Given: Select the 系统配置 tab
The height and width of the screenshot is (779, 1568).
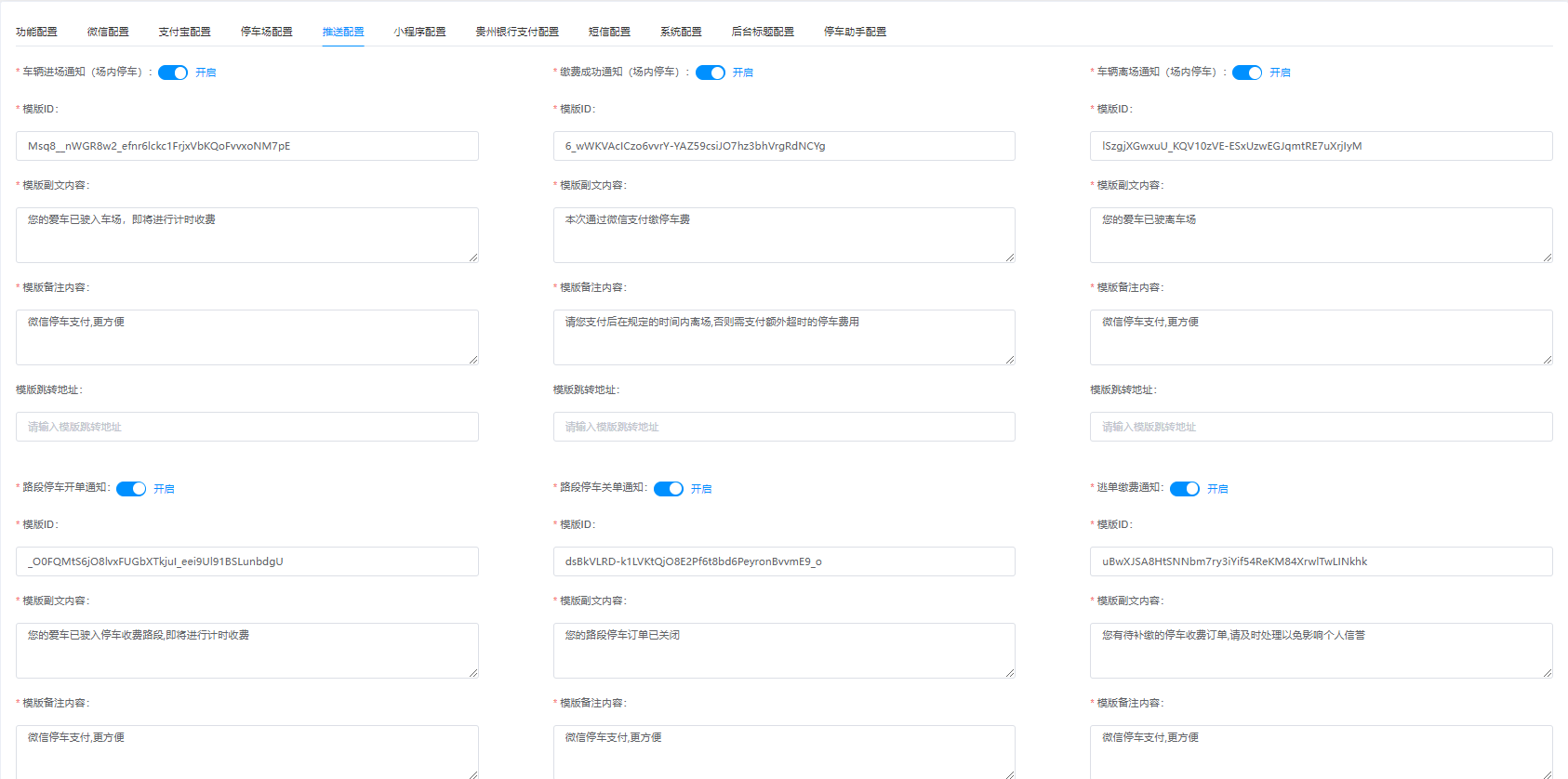Looking at the screenshot, I should point(681,32).
